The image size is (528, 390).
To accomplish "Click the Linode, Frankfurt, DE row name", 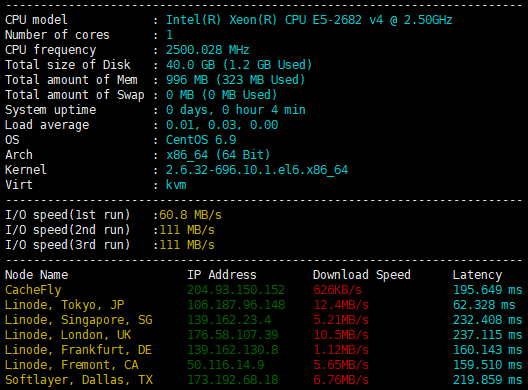I will click(x=78, y=350).
